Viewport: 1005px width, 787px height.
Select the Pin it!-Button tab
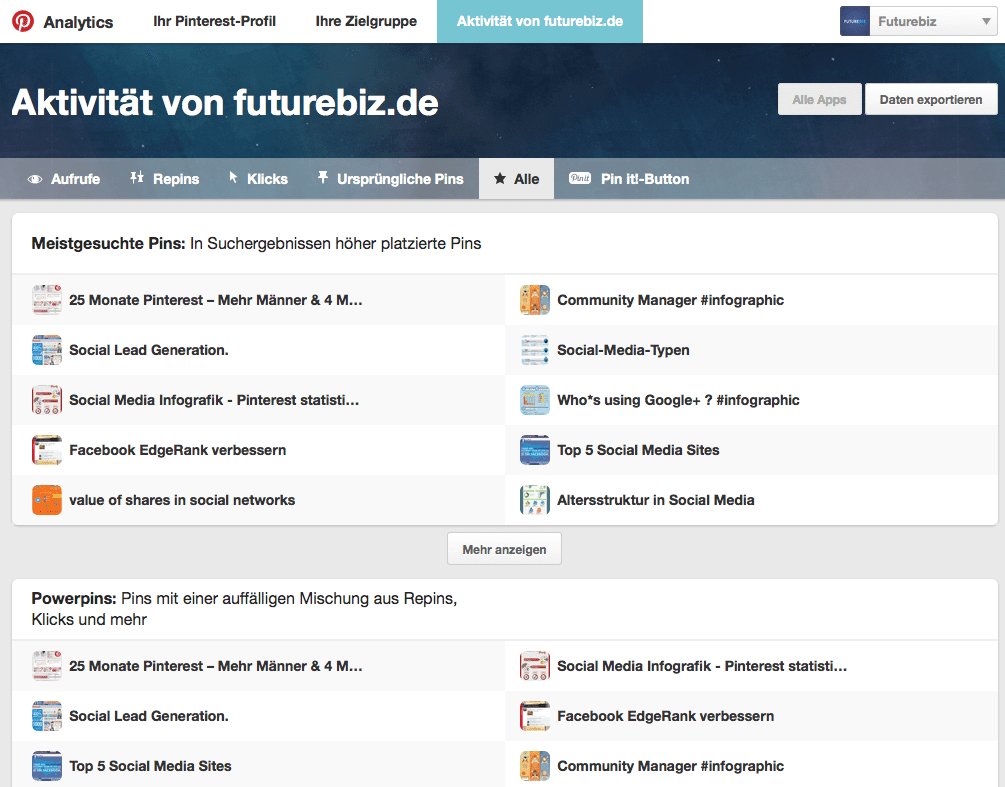tap(629, 179)
